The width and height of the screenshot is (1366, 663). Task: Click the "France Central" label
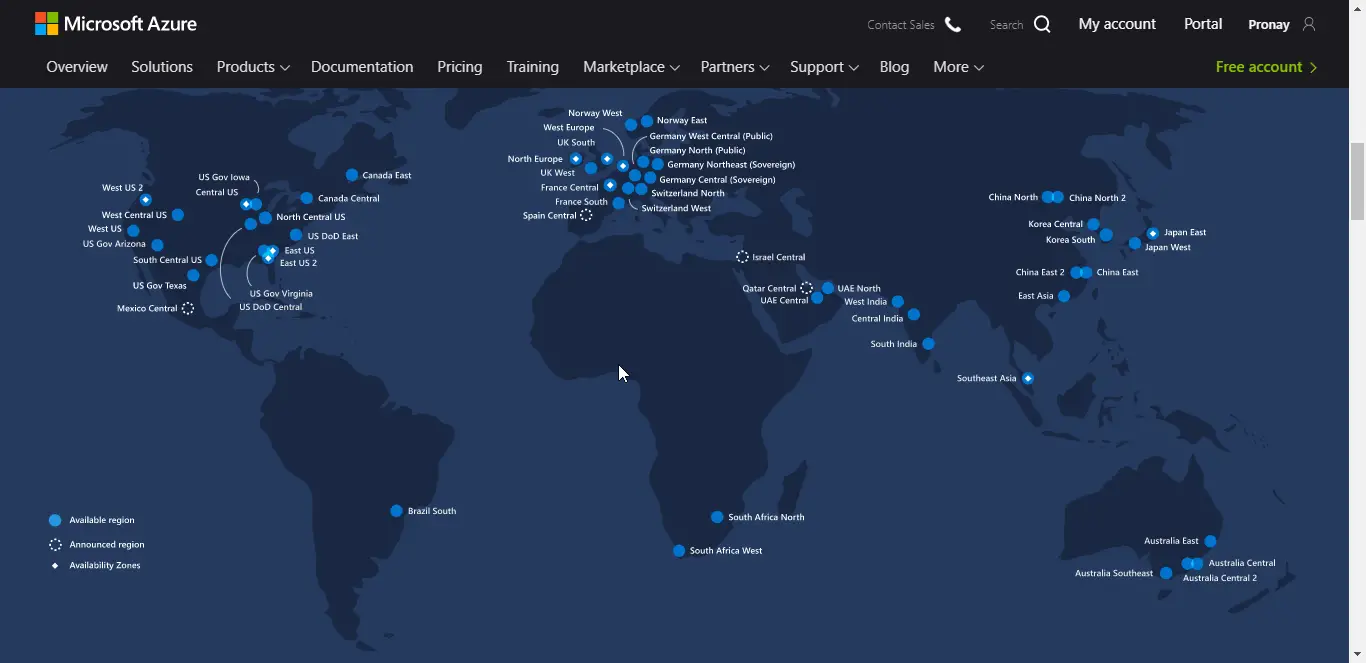[x=570, y=188]
